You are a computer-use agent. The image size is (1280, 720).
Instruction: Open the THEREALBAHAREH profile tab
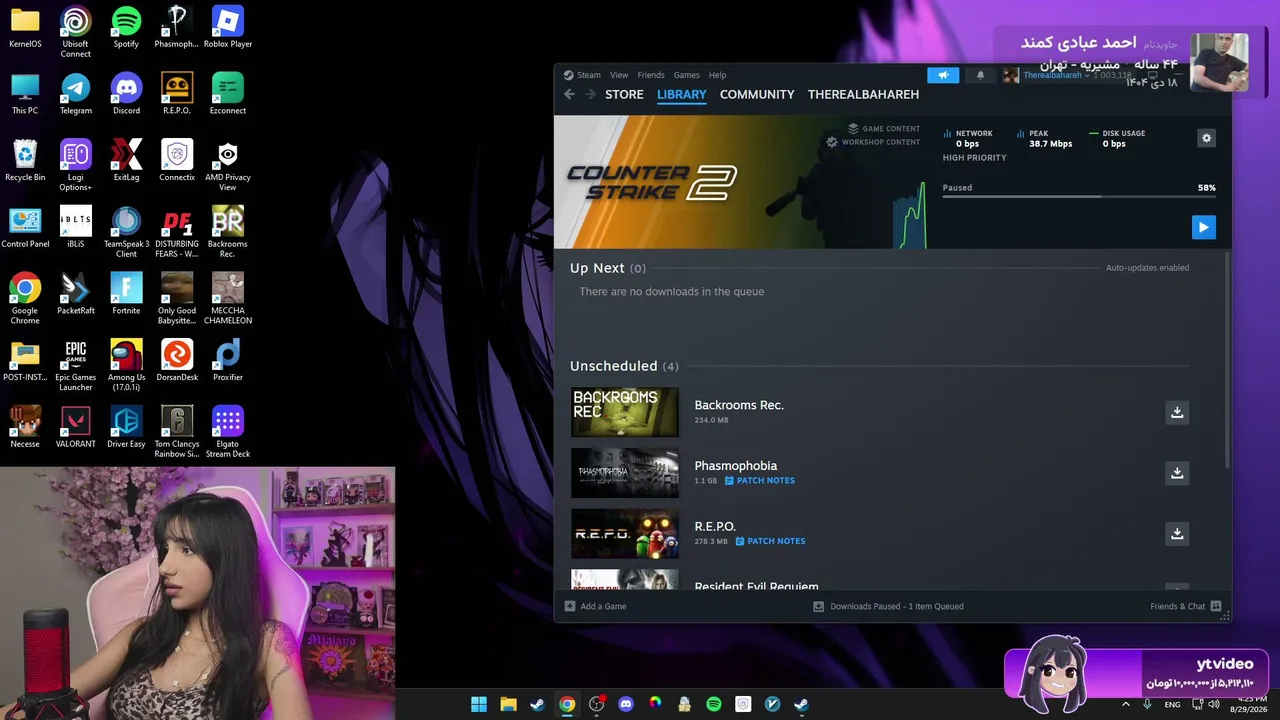click(863, 94)
